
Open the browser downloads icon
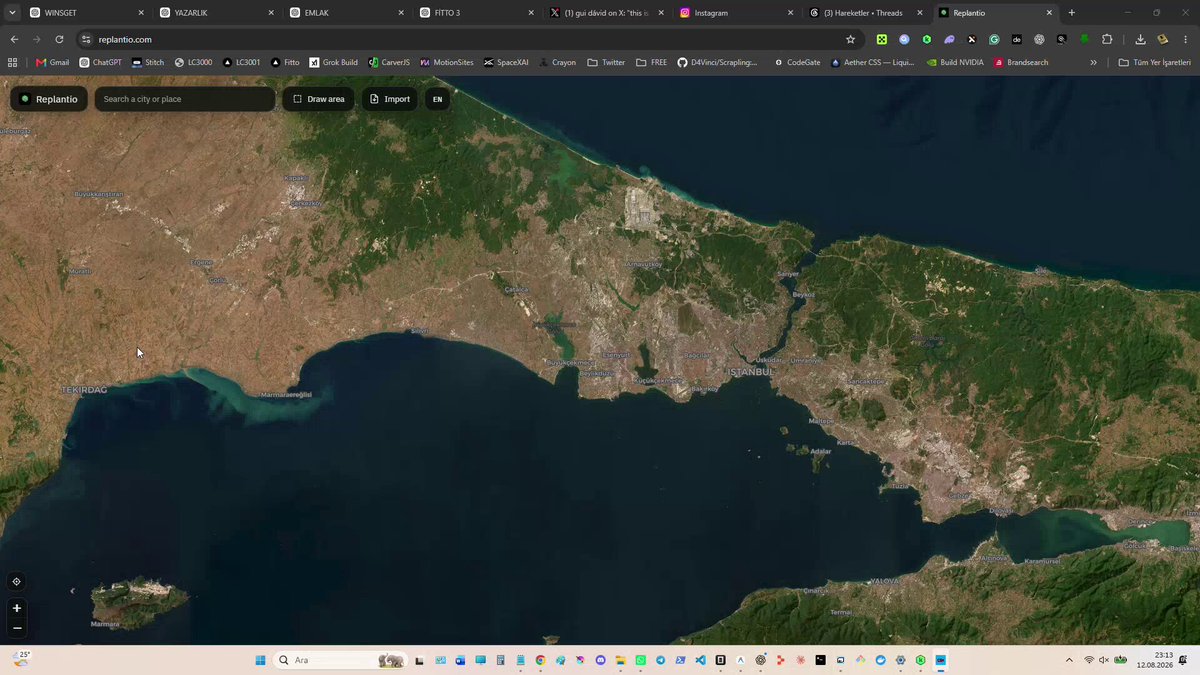click(1140, 39)
